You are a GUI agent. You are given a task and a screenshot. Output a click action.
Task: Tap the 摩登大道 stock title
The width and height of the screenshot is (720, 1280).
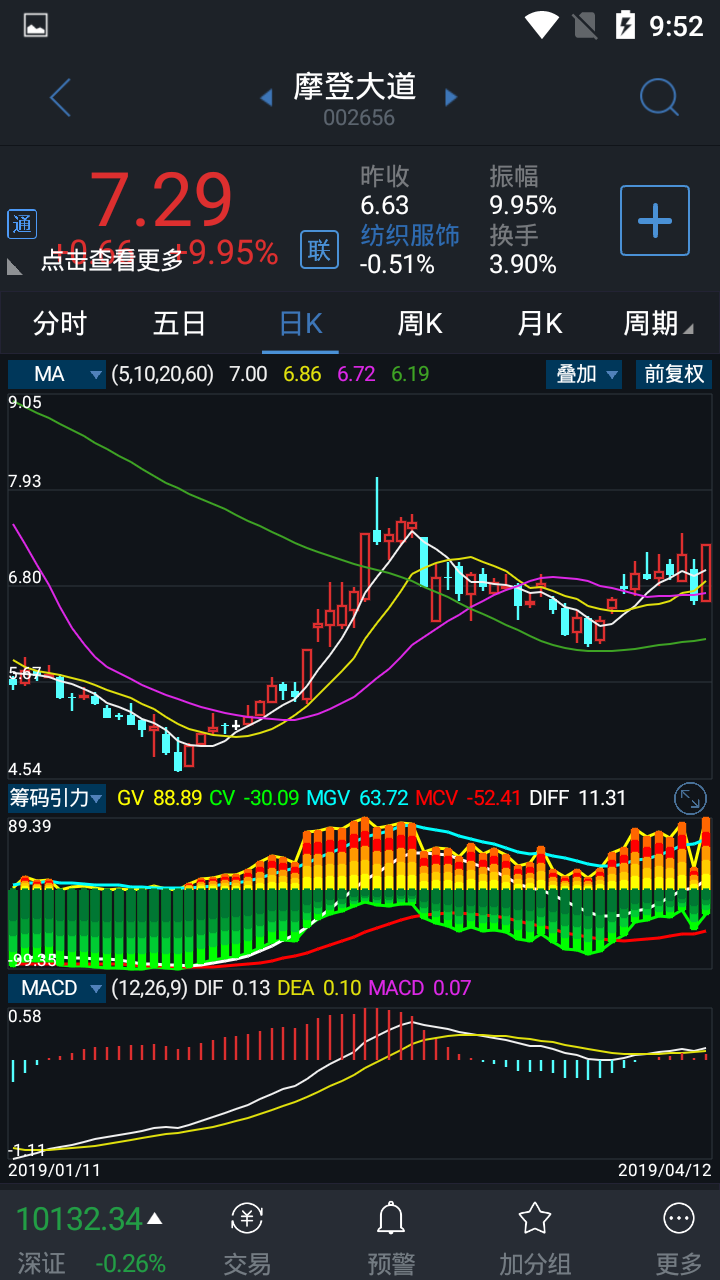point(355,87)
